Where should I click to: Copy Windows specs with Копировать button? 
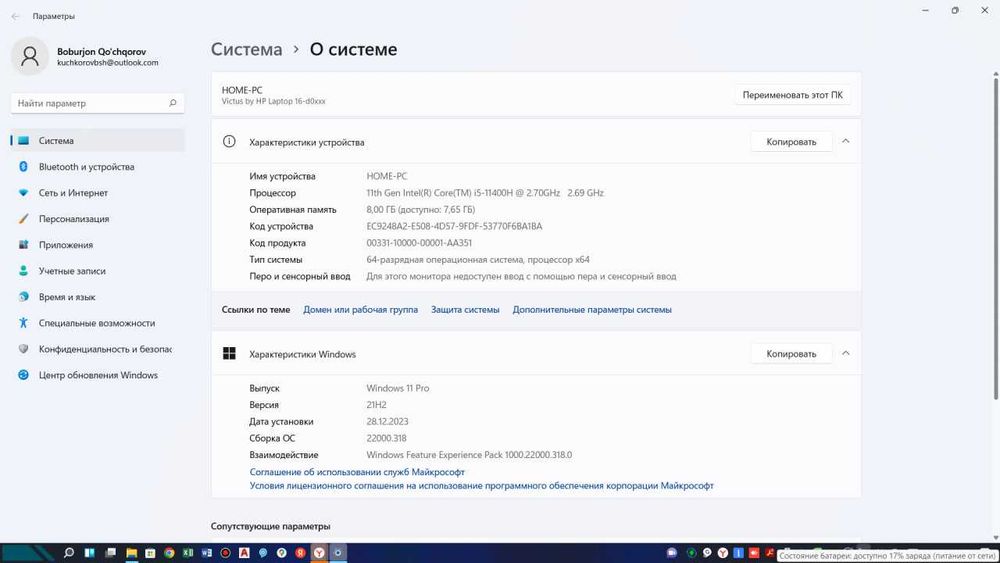pos(791,354)
